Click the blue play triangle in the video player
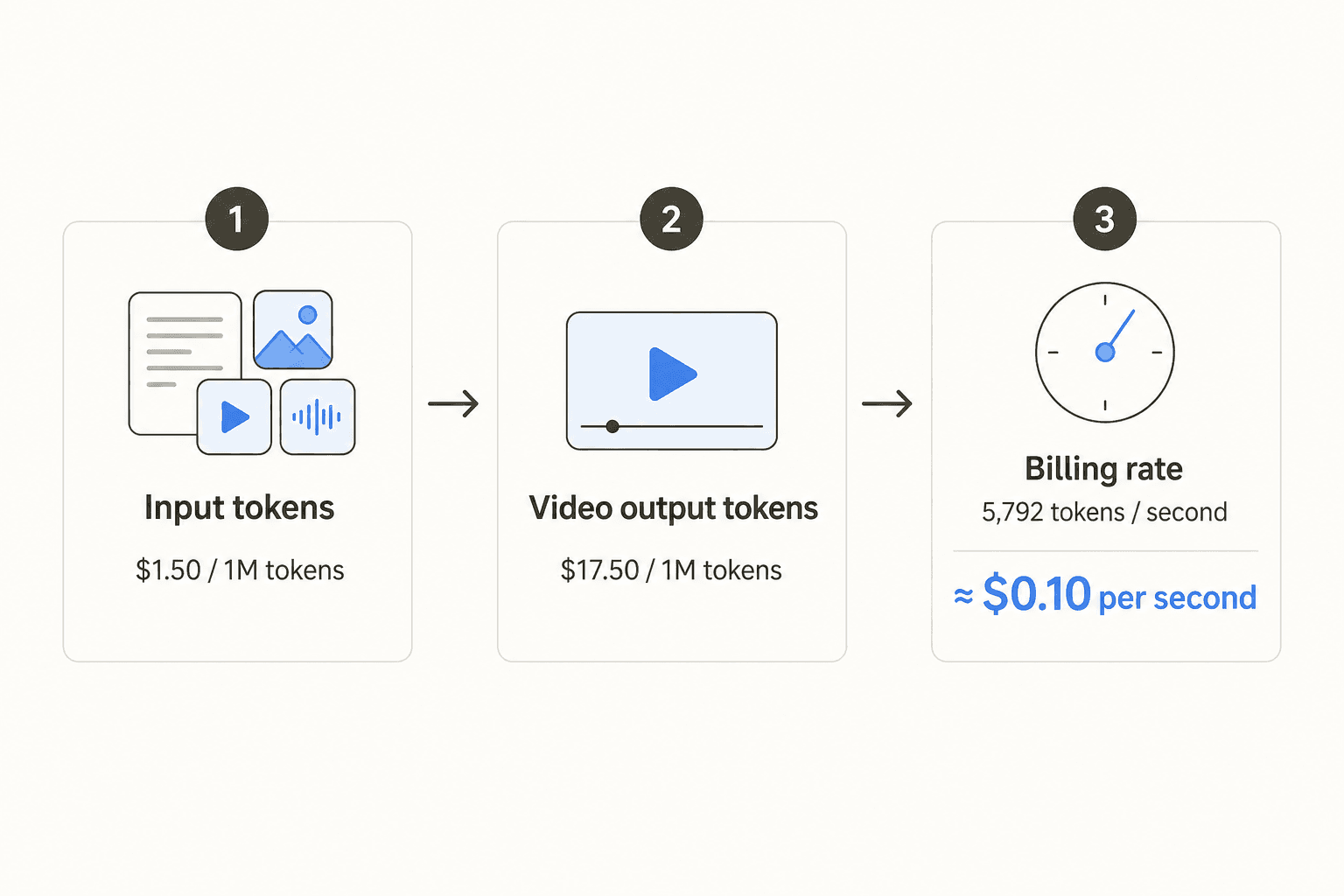 672,374
